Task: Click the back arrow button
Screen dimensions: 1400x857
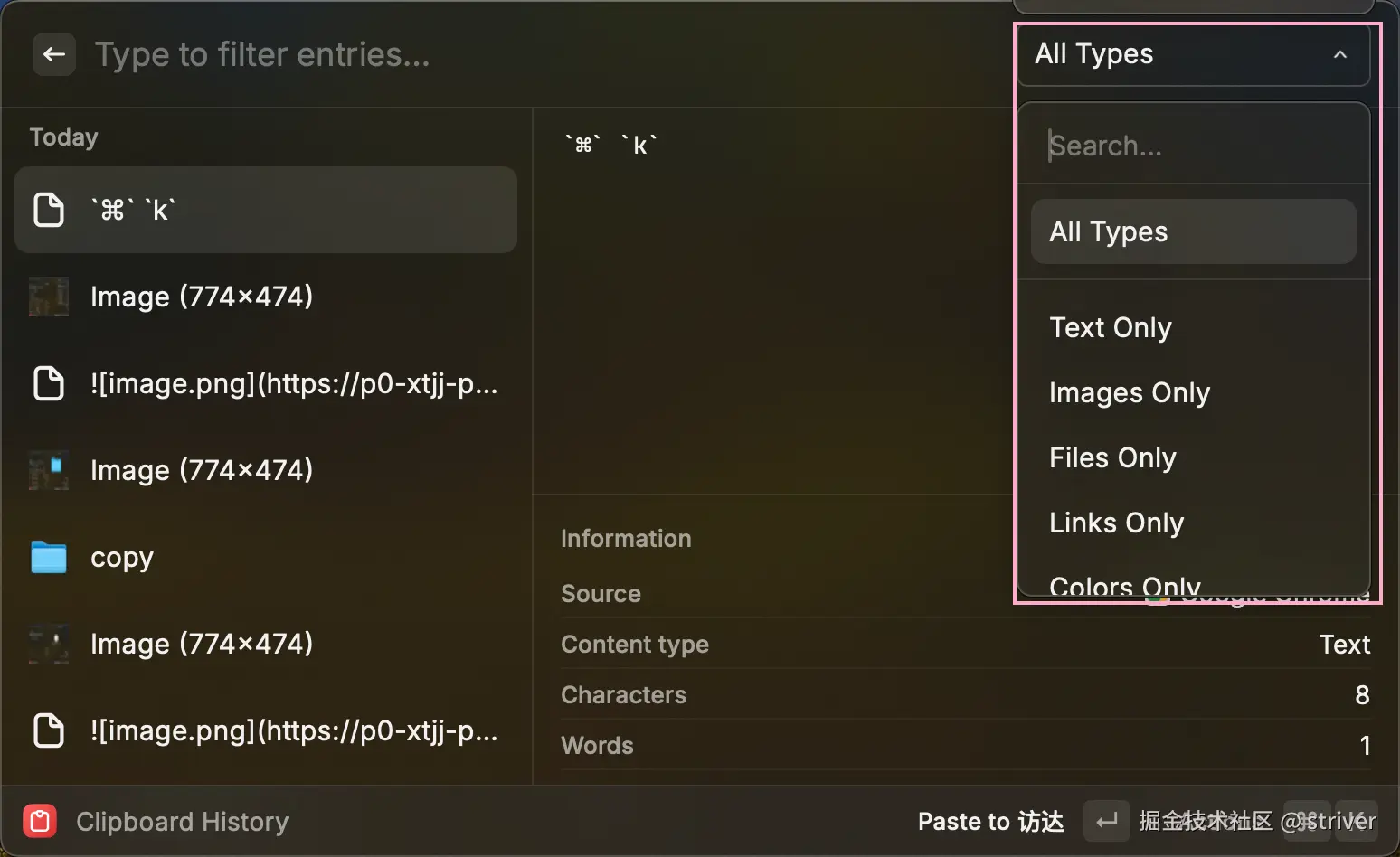Action: pyautogui.click(x=54, y=54)
